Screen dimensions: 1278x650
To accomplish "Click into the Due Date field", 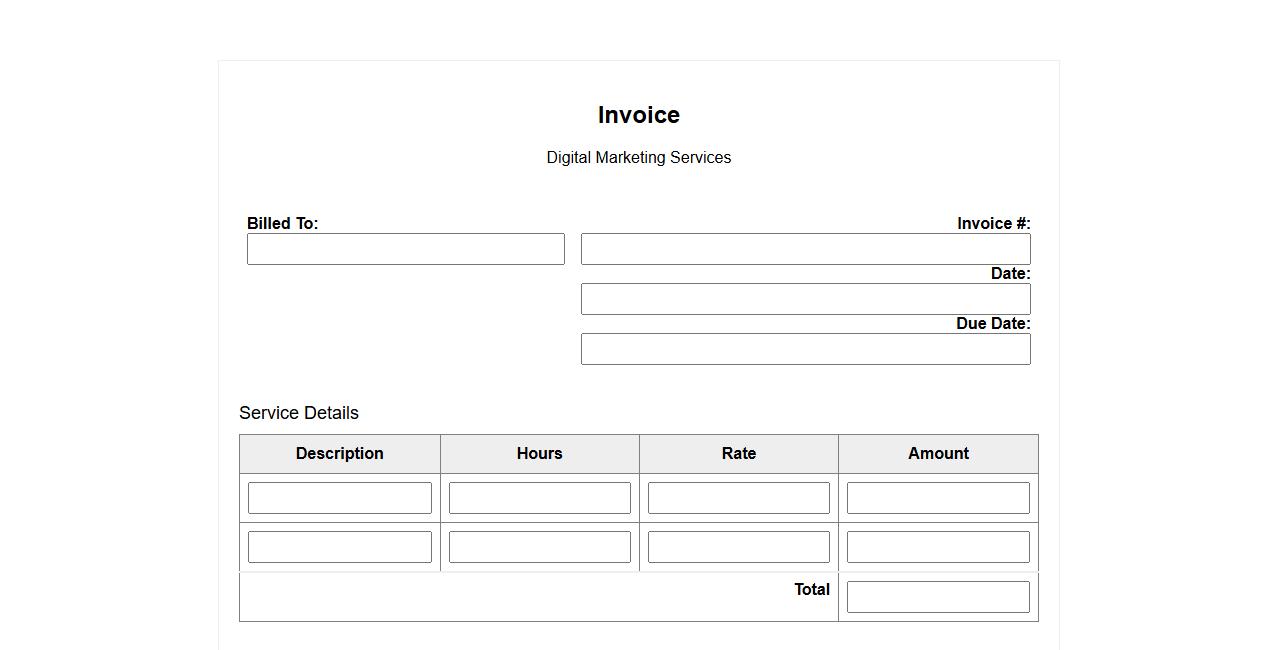I will [x=805, y=349].
